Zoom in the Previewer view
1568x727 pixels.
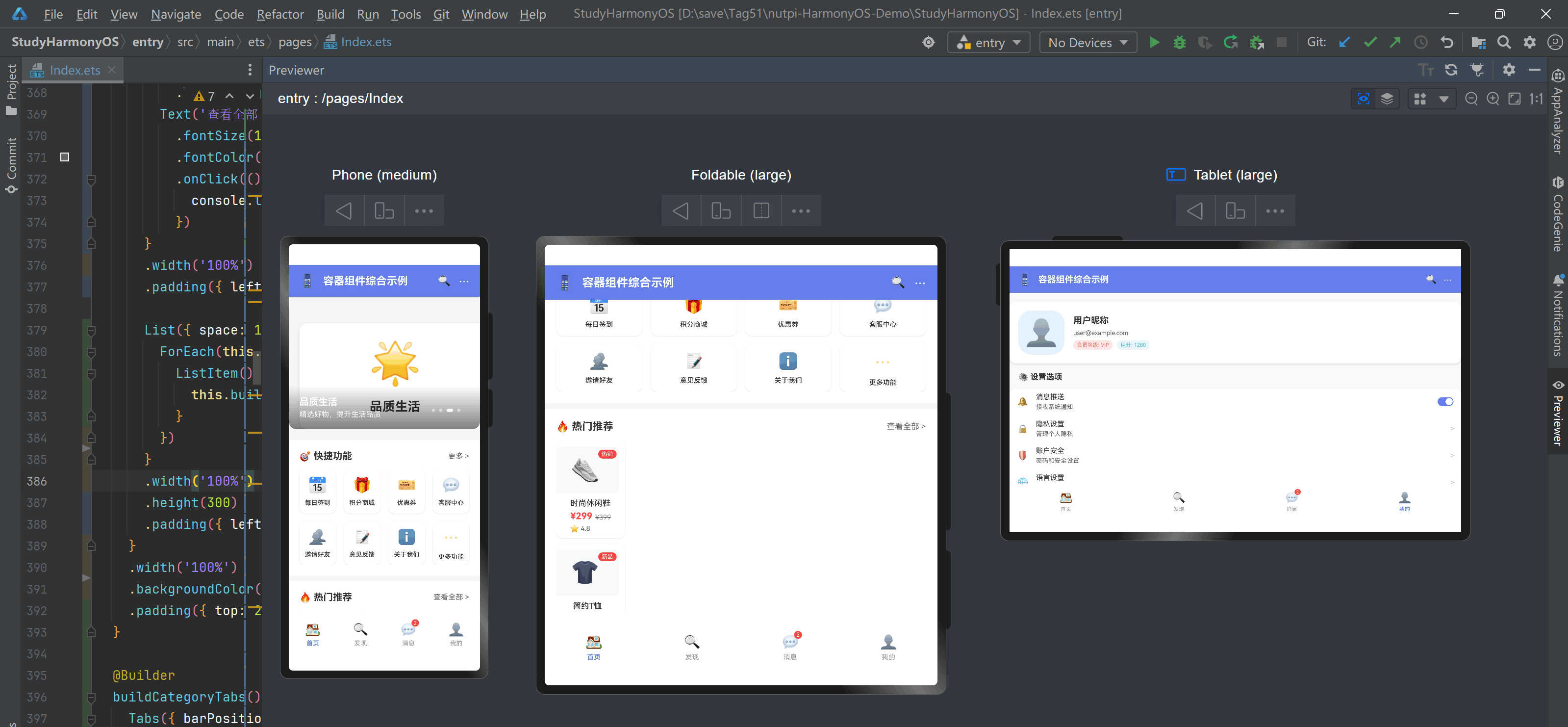click(x=1492, y=99)
